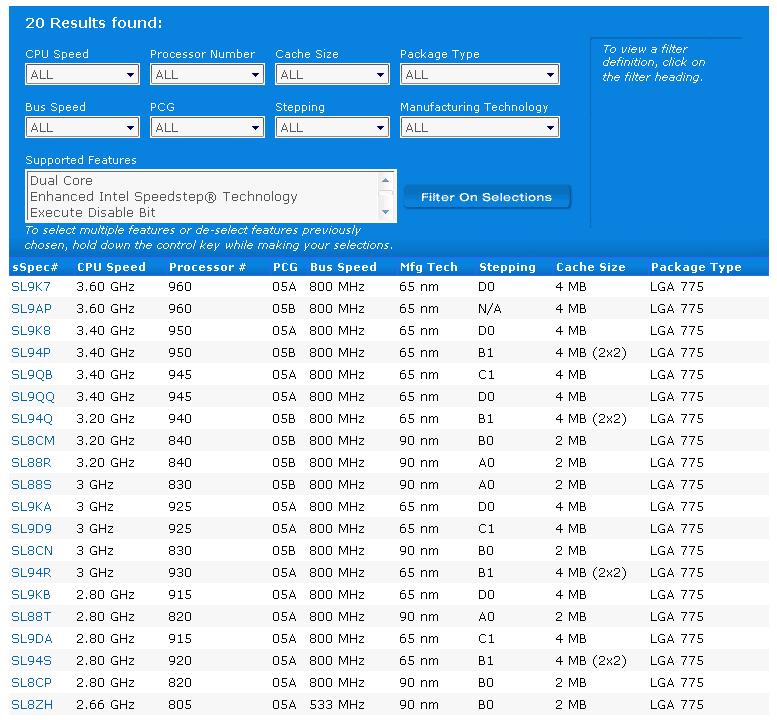
Task: Open sSpec link SL9DA
Action: 32,639
